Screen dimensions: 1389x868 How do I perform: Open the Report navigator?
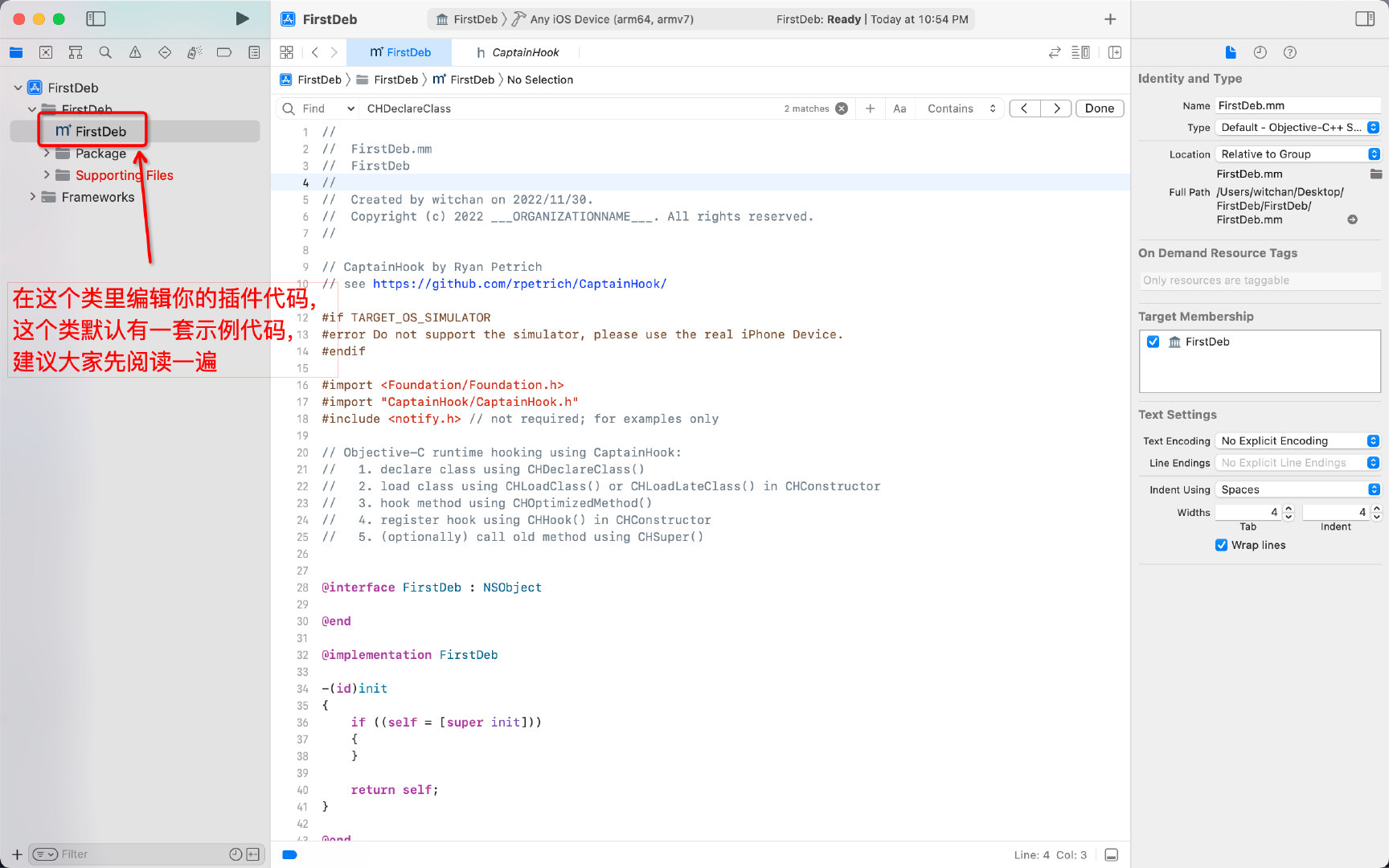click(254, 52)
